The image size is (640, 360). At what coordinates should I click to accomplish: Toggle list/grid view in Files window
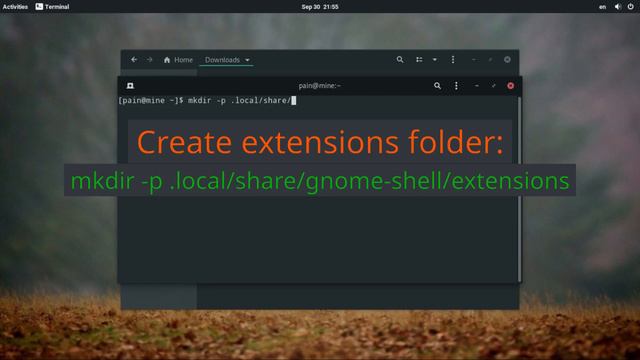(419, 60)
